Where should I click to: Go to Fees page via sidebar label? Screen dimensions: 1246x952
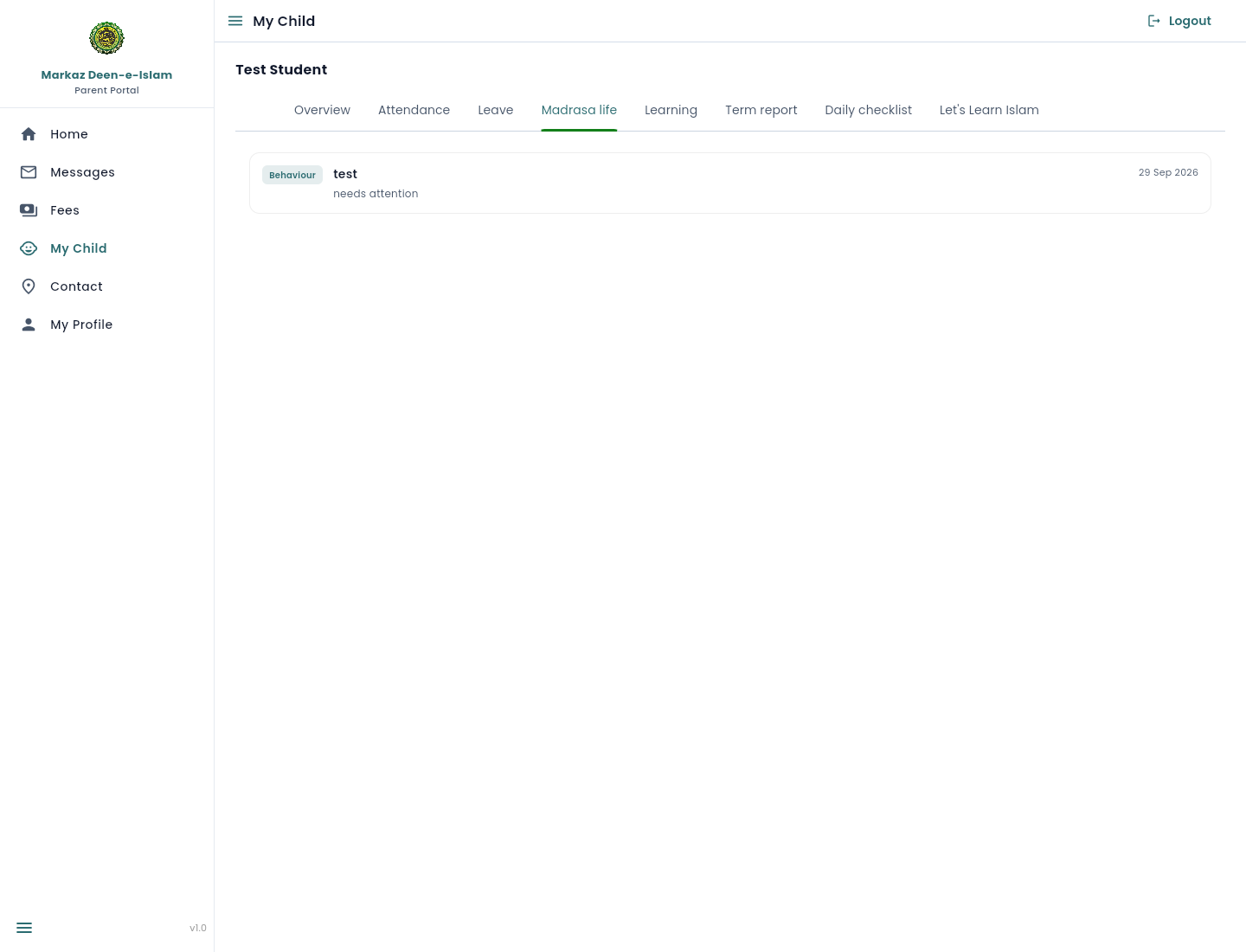pos(65,210)
